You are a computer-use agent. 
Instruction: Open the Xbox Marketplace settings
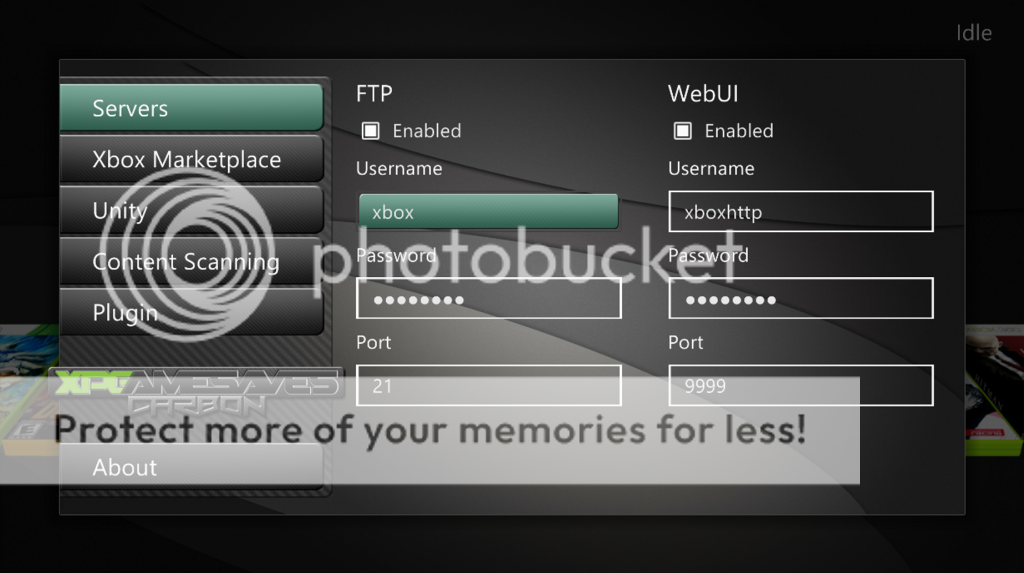[191, 159]
